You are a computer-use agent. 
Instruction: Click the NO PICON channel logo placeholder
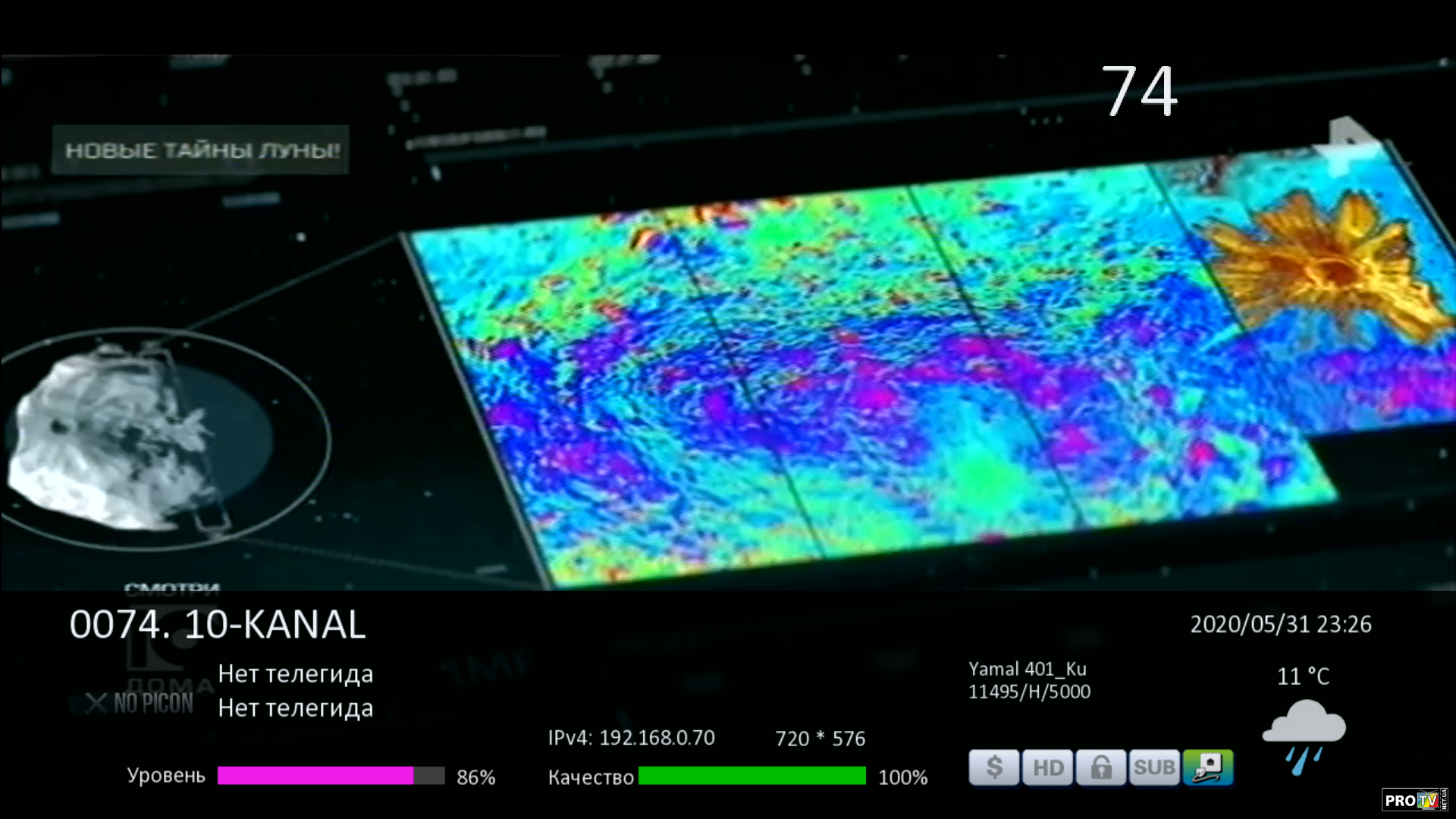click(x=140, y=703)
